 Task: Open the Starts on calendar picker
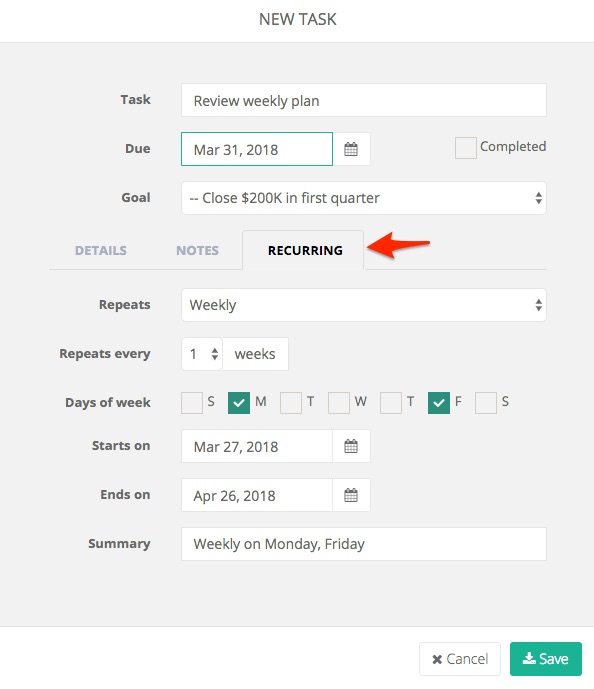pos(351,446)
